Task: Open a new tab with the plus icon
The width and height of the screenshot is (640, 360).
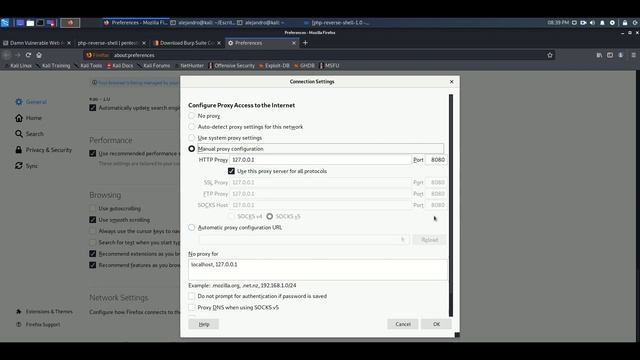Action: 305,43
